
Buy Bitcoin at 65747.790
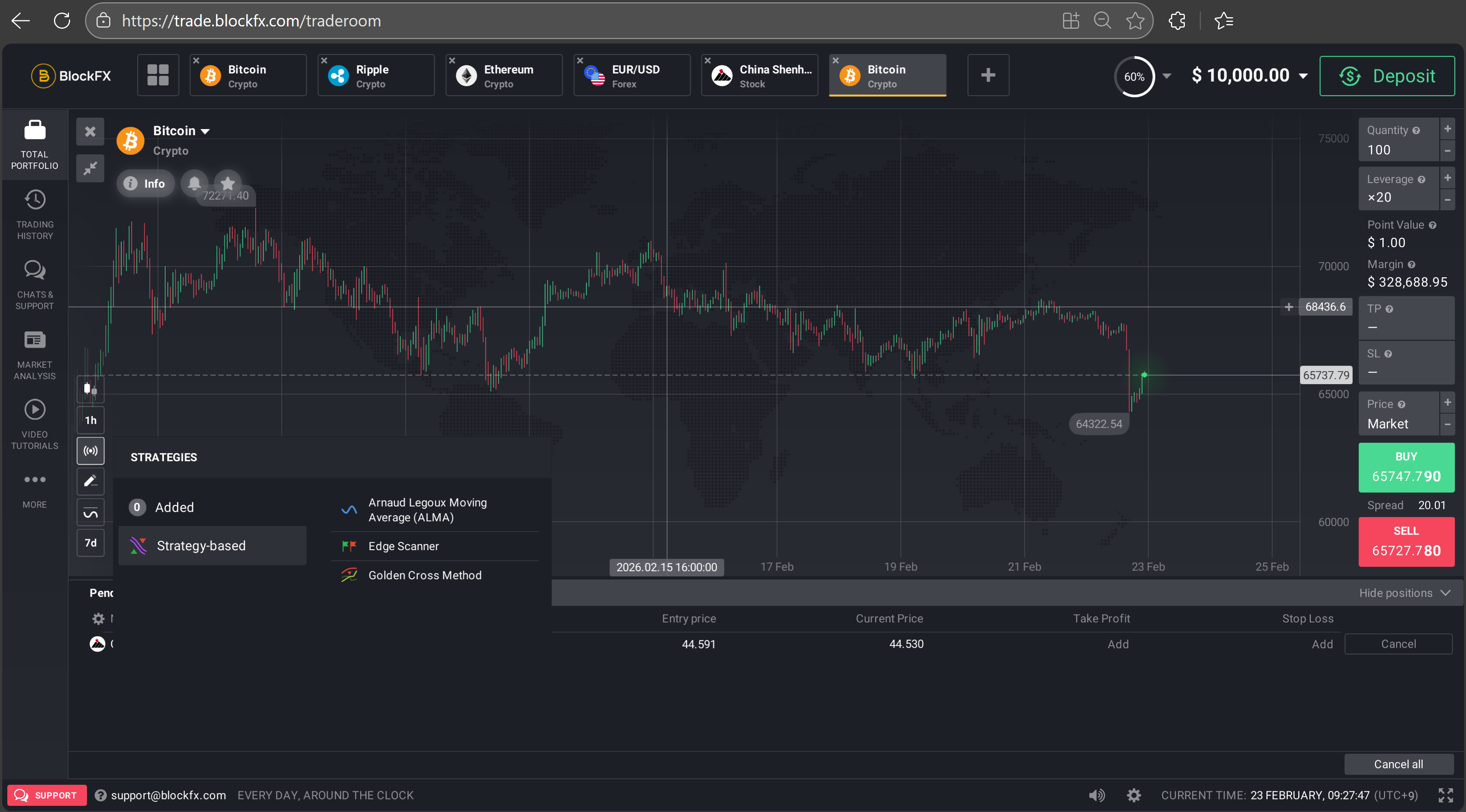(x=1407, y=467)
